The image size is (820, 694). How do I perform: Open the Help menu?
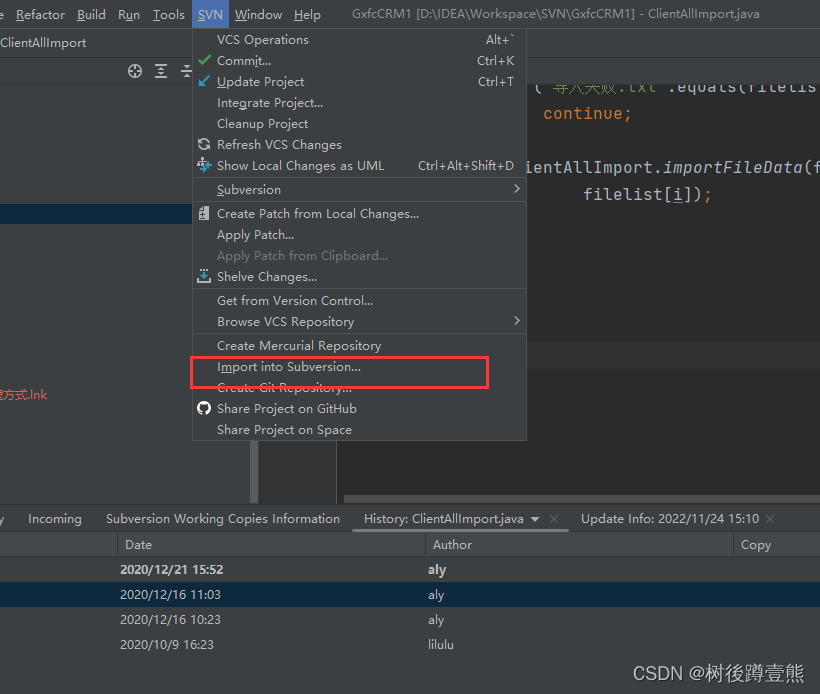(x=307, y=15)
